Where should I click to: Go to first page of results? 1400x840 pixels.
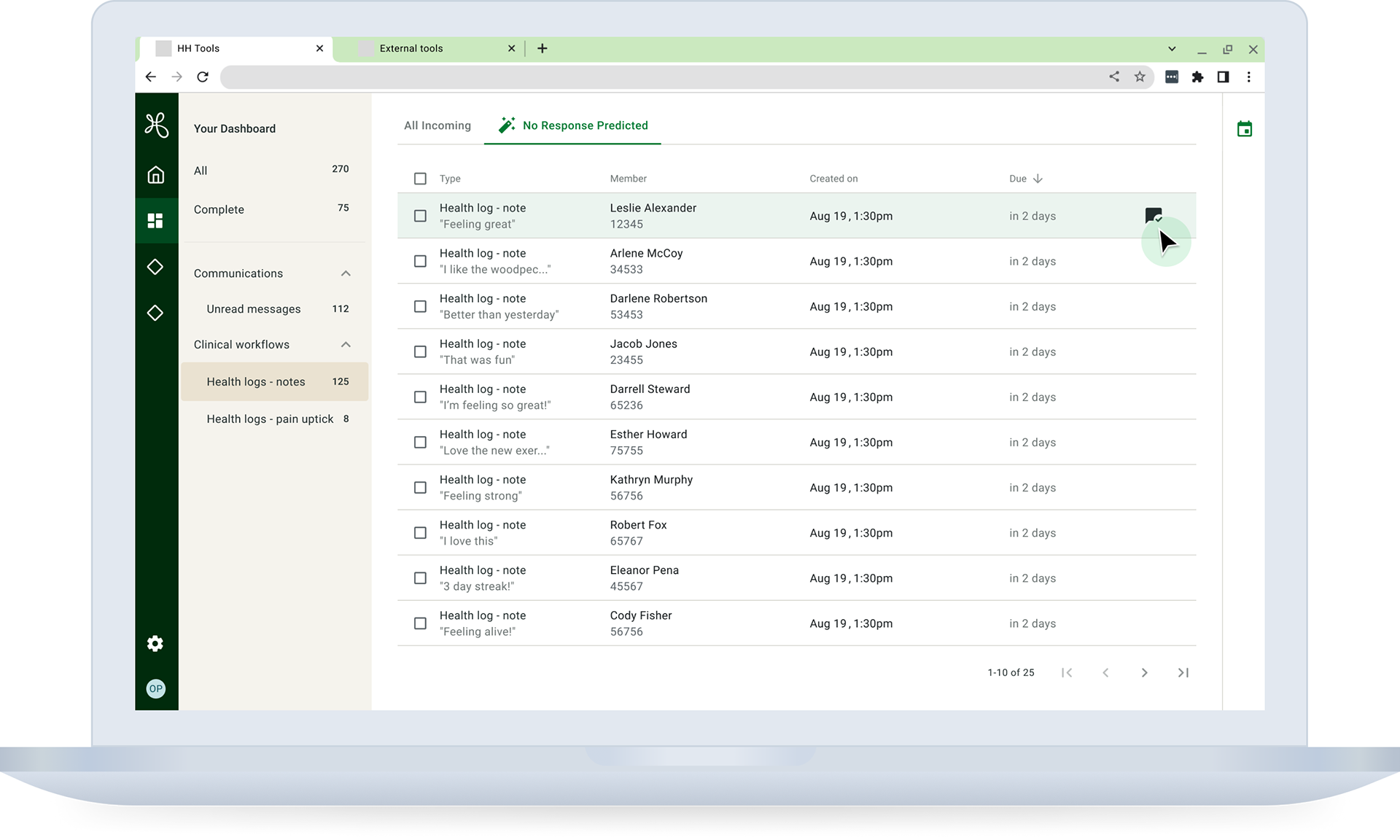(1067, 672)
